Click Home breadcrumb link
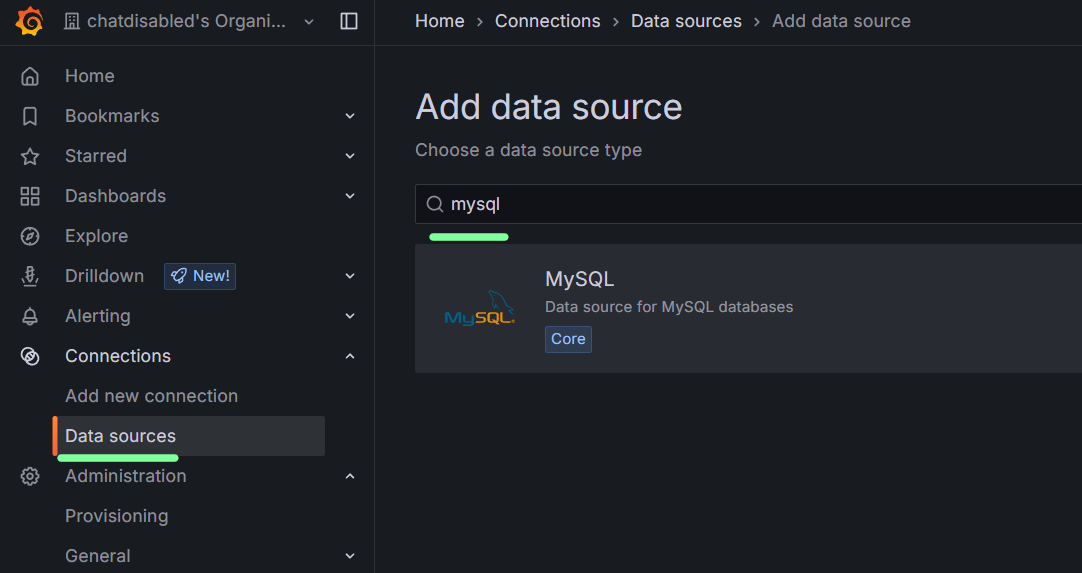The height and width of the screenshot is (573, 1082). click(440, 21)
